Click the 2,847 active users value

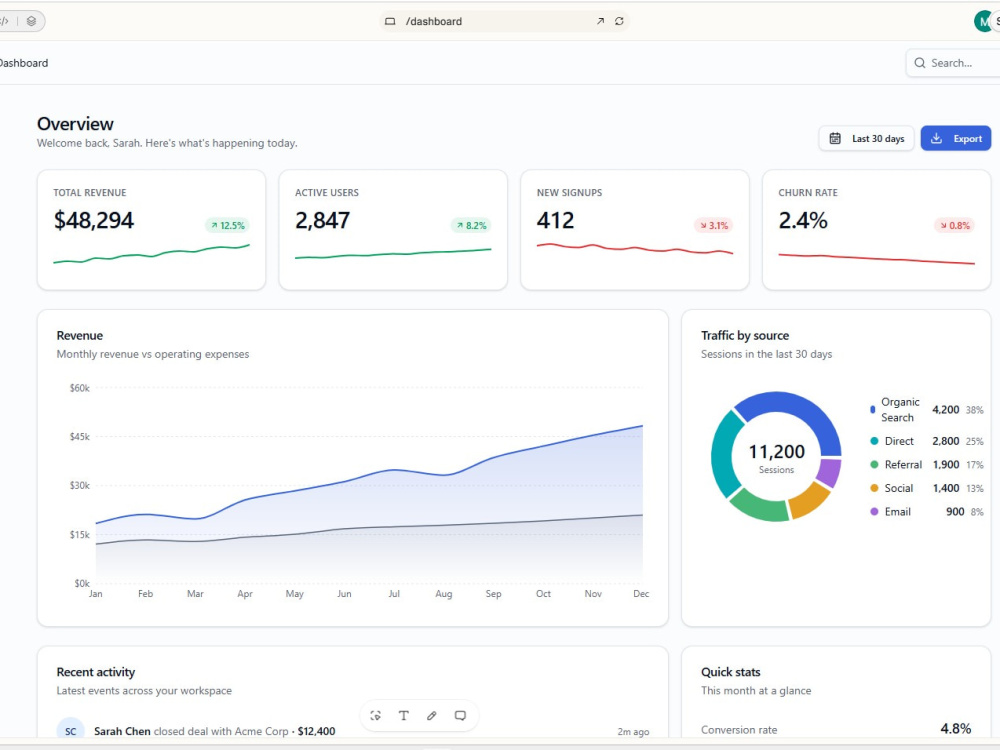[x=322, y=220]
